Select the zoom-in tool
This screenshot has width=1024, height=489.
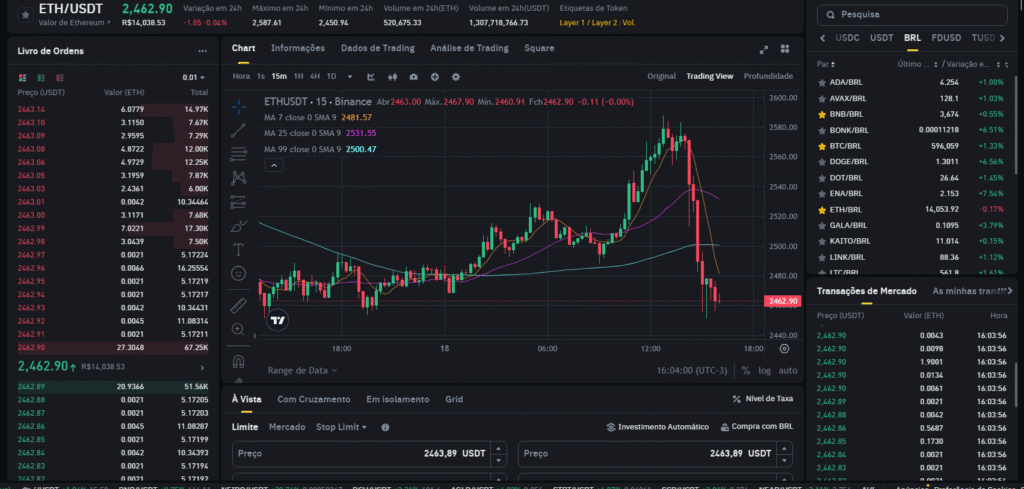238,329
